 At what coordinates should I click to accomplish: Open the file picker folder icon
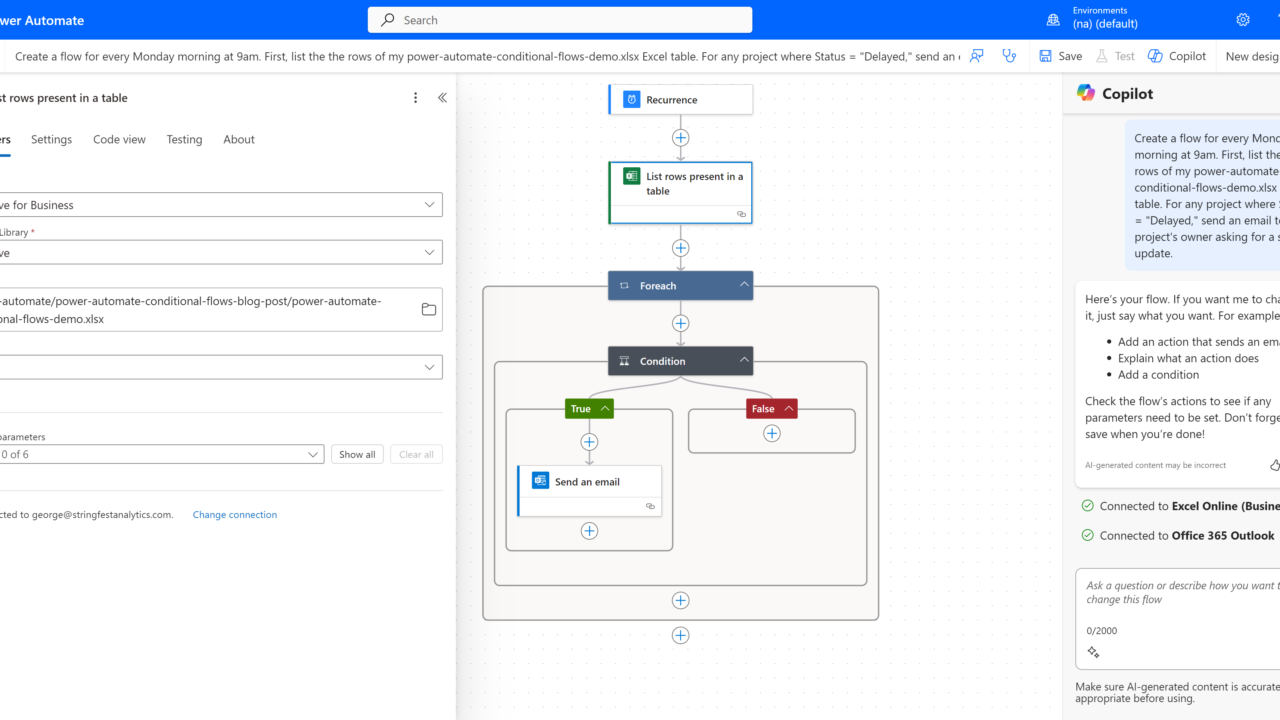point(429,310)
